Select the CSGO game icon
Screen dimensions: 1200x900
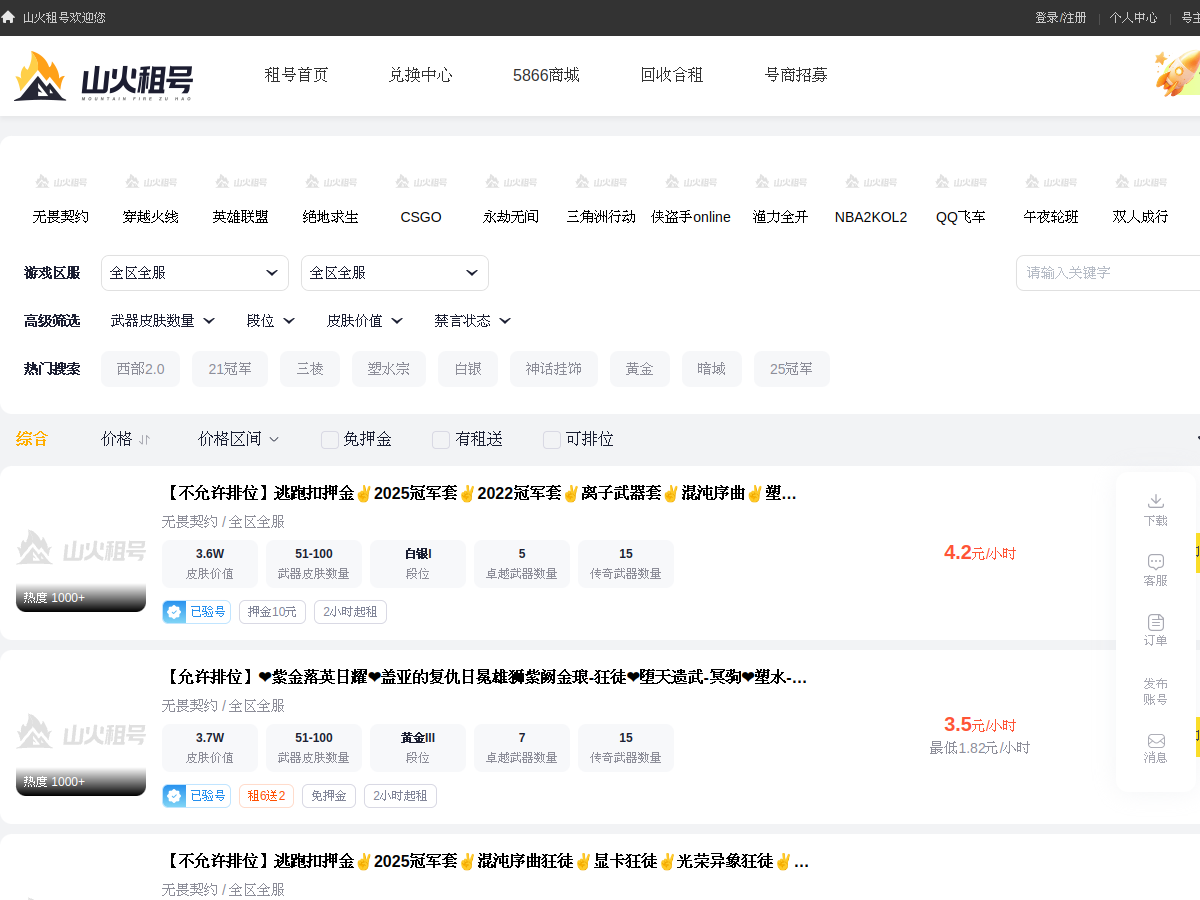point(421,182)
